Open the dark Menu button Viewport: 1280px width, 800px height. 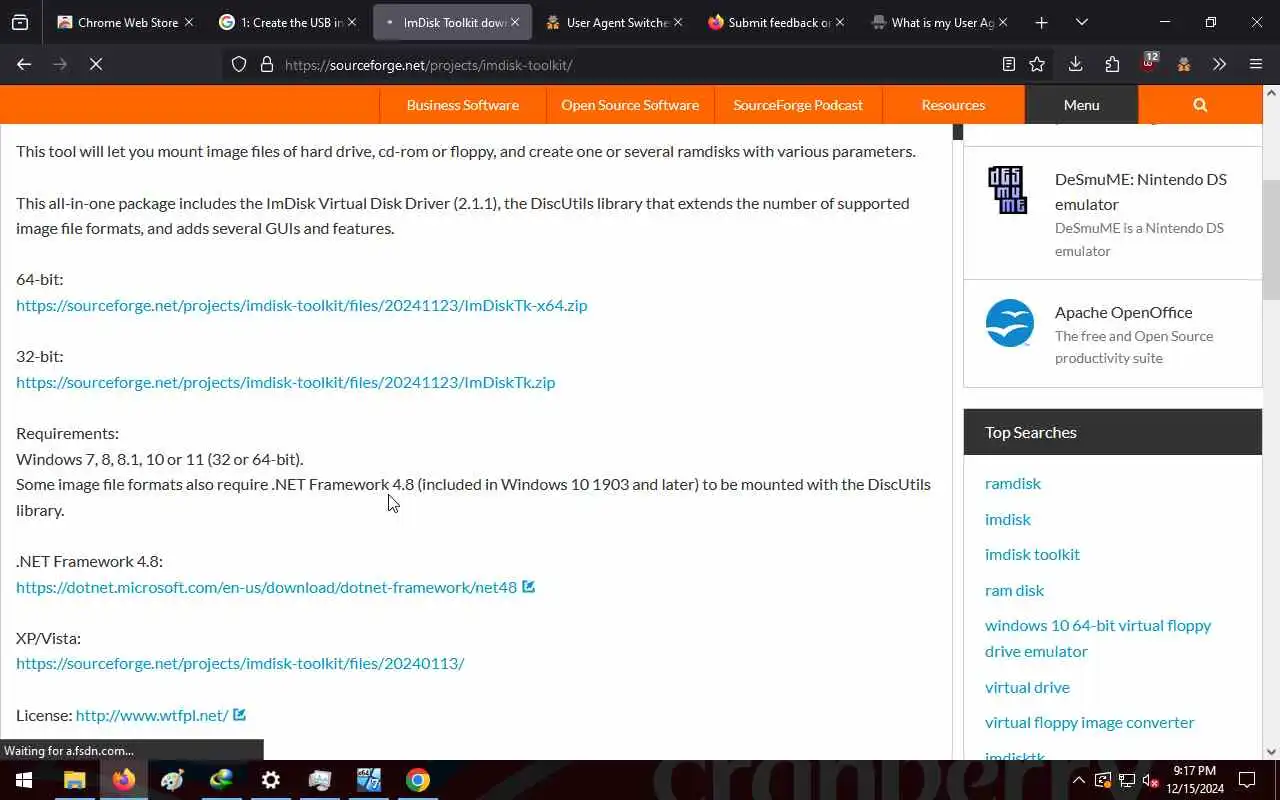1081,105
